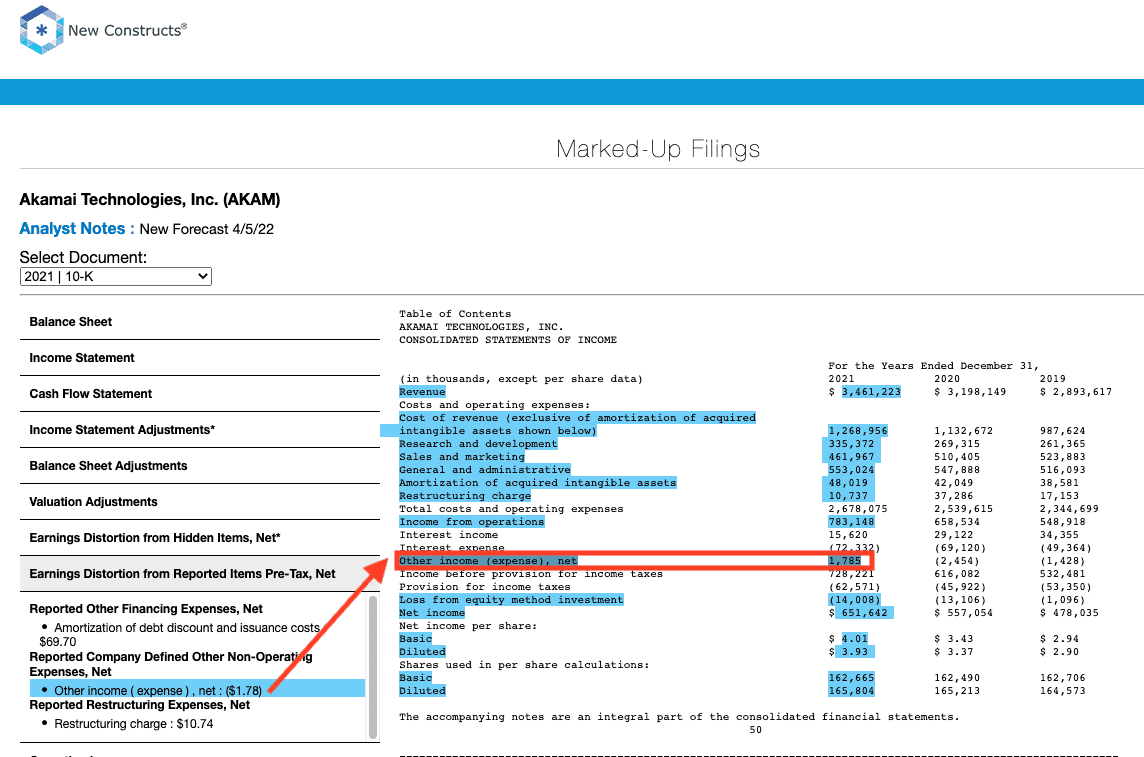1144x757 pixels.
Task: Expand Earnings Distortion from Hidden Items, Net
Action: click(x=199, y=537)
